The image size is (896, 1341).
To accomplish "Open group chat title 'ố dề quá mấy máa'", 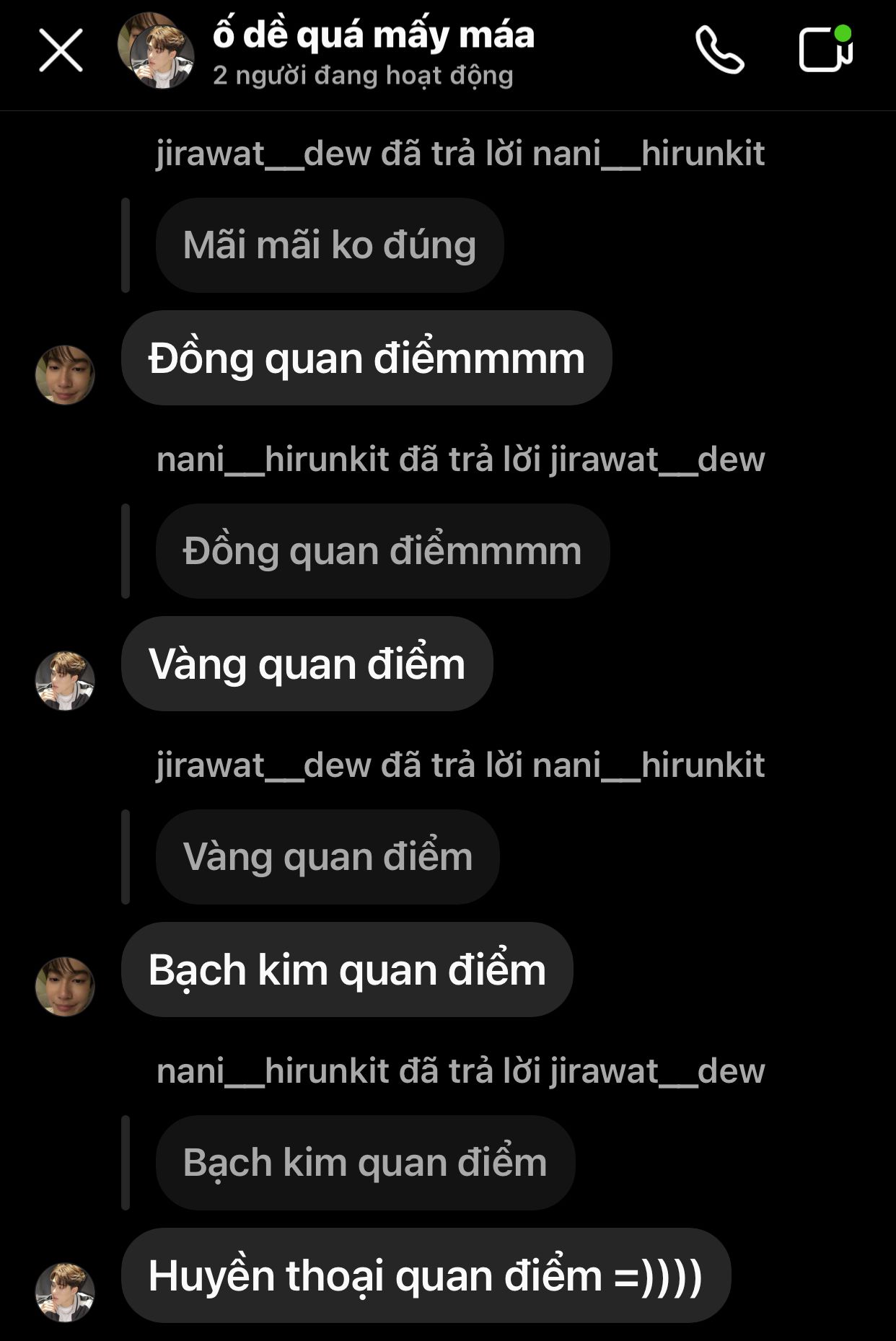I will (374, 35).
